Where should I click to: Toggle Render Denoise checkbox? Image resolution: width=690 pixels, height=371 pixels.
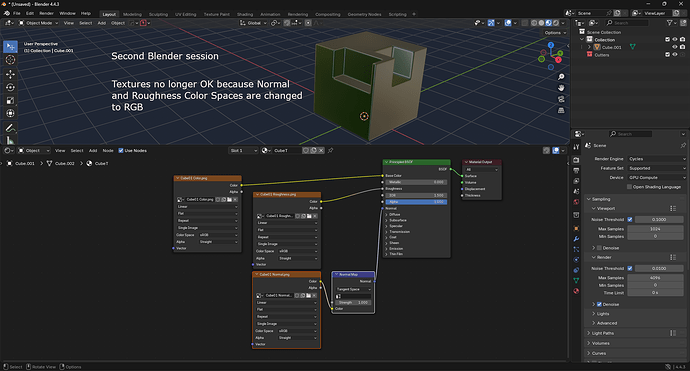pos(599,305)
